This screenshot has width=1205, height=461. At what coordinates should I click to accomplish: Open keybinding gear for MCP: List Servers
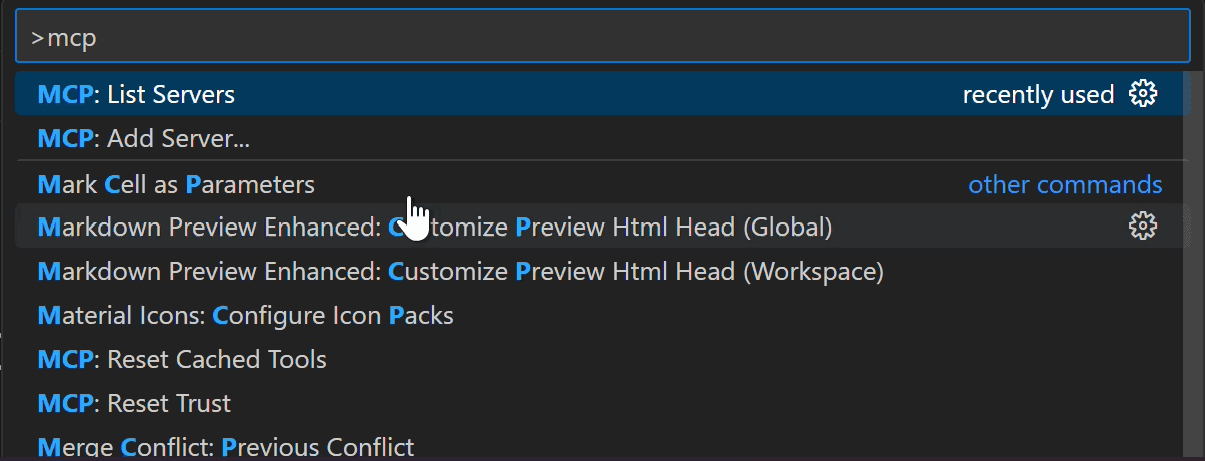(x=1142, y=94)
